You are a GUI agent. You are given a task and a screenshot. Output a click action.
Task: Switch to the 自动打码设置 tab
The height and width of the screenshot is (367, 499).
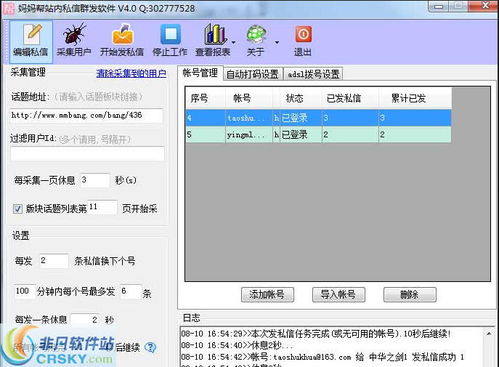[252, 74]
